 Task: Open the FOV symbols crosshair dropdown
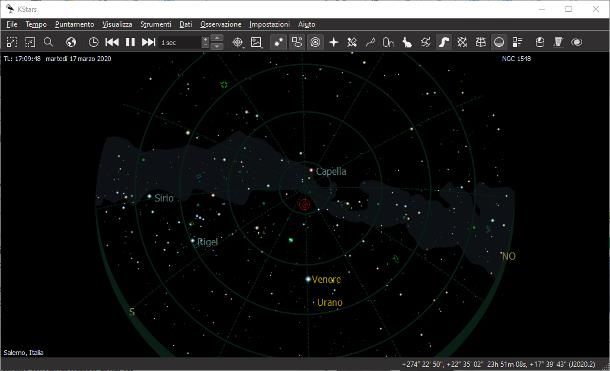(x=238, y=42)
